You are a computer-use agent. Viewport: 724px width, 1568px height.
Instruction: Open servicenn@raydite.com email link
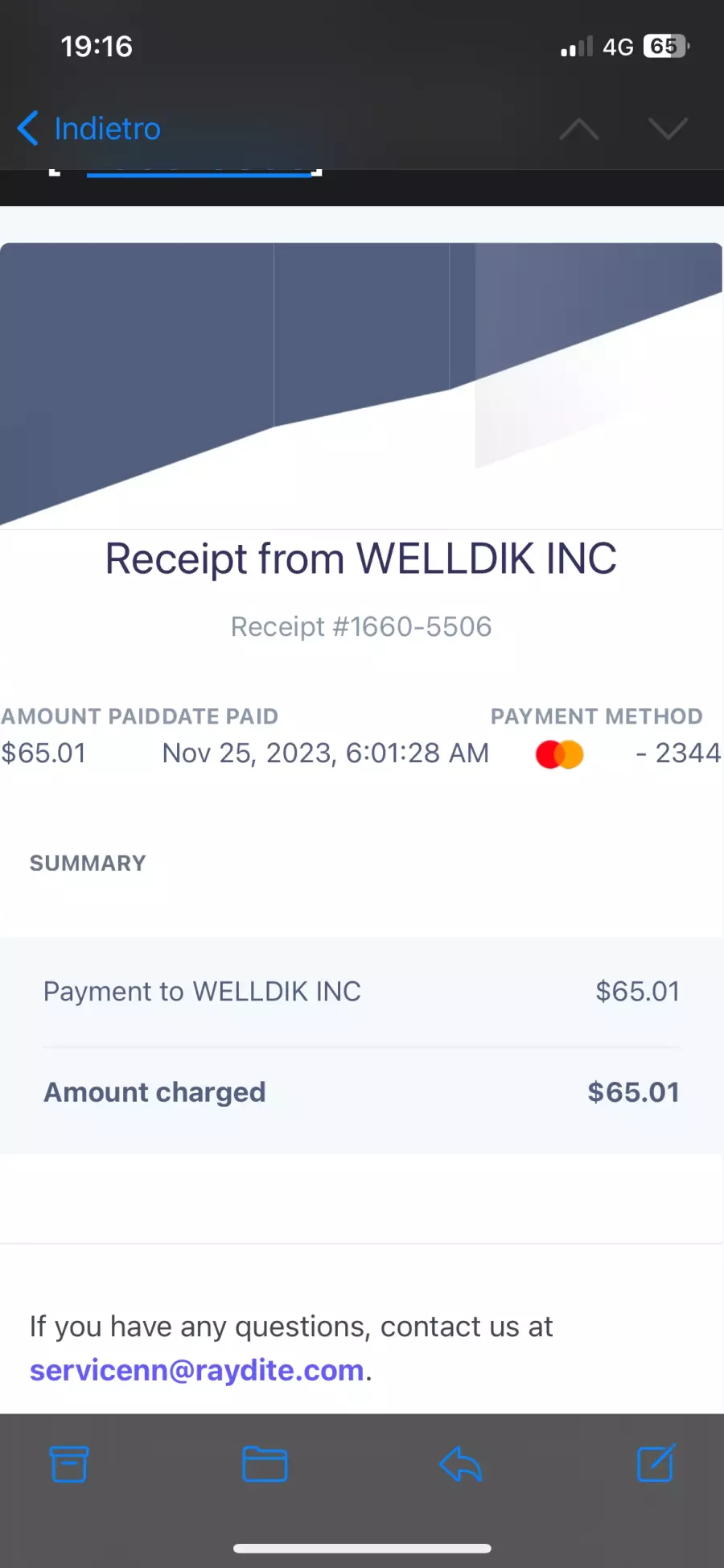tap(197, 1370)
